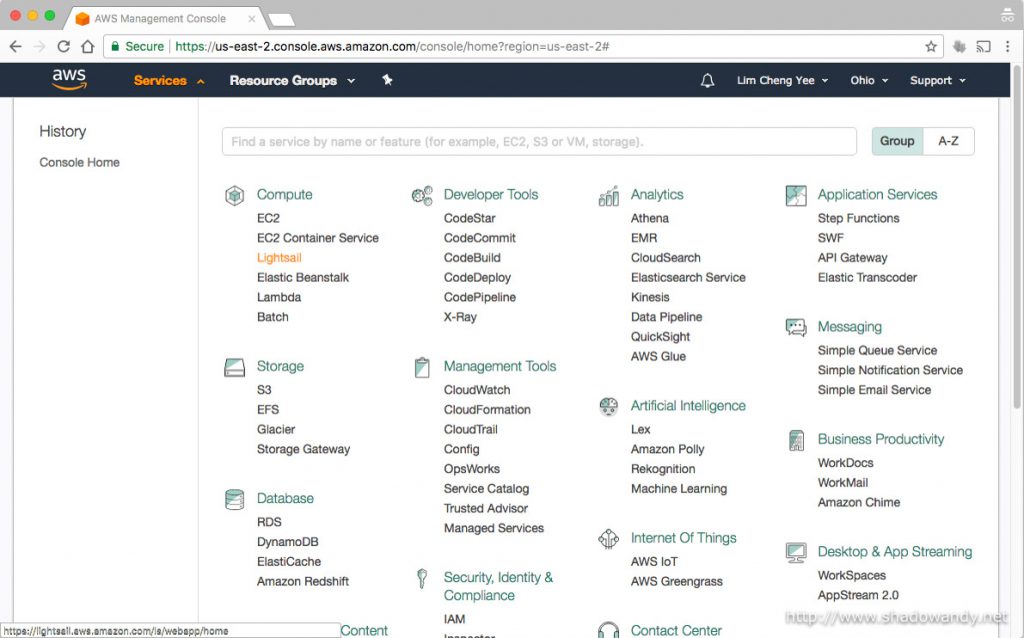
Task: Click the page vertical scrollbar
Action: pos(1017,237)
